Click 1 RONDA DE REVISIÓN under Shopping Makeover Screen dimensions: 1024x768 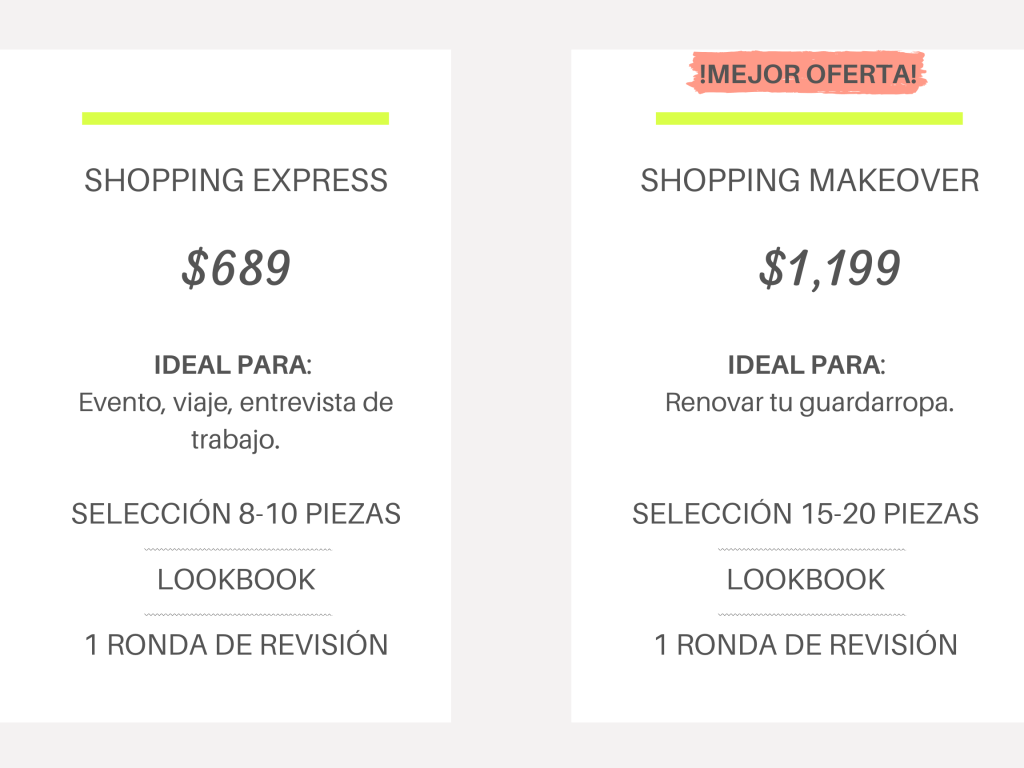[x=806, y=645]
